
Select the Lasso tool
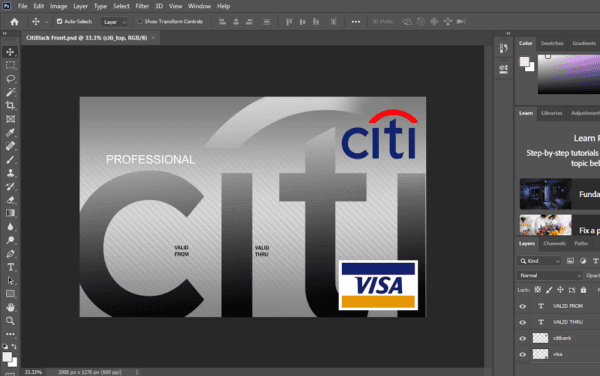tap(10, 78)
